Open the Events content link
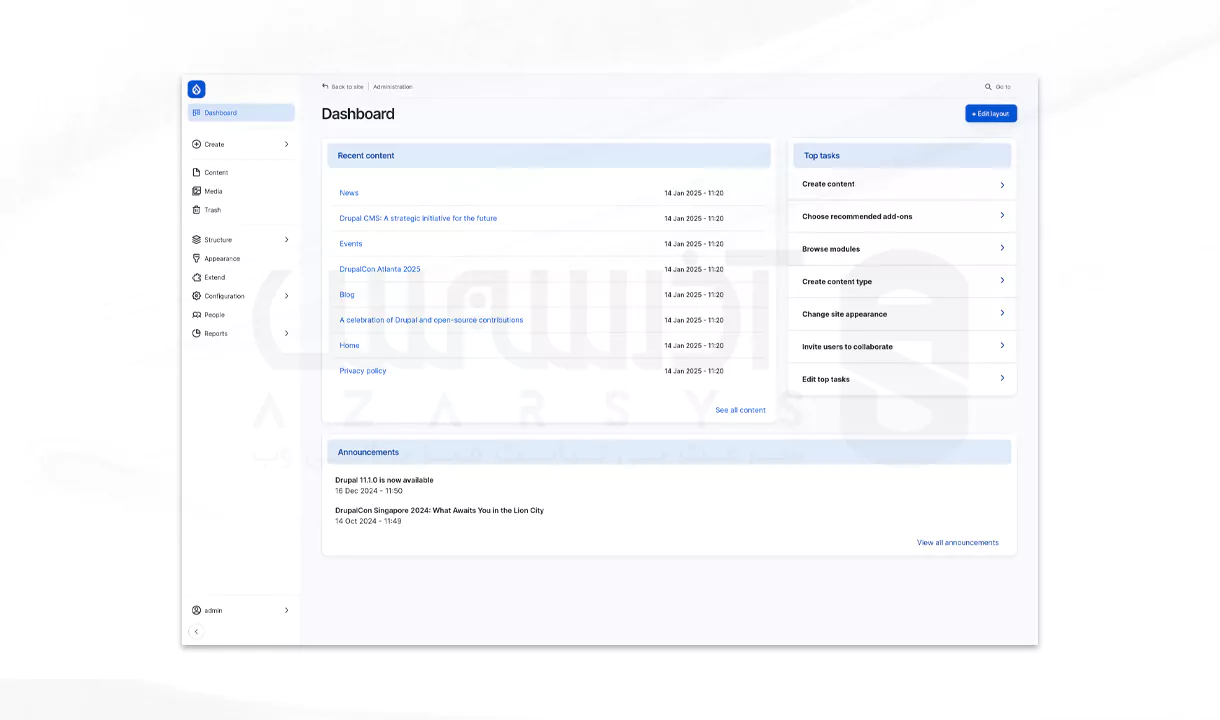 [x=351, y=244]
